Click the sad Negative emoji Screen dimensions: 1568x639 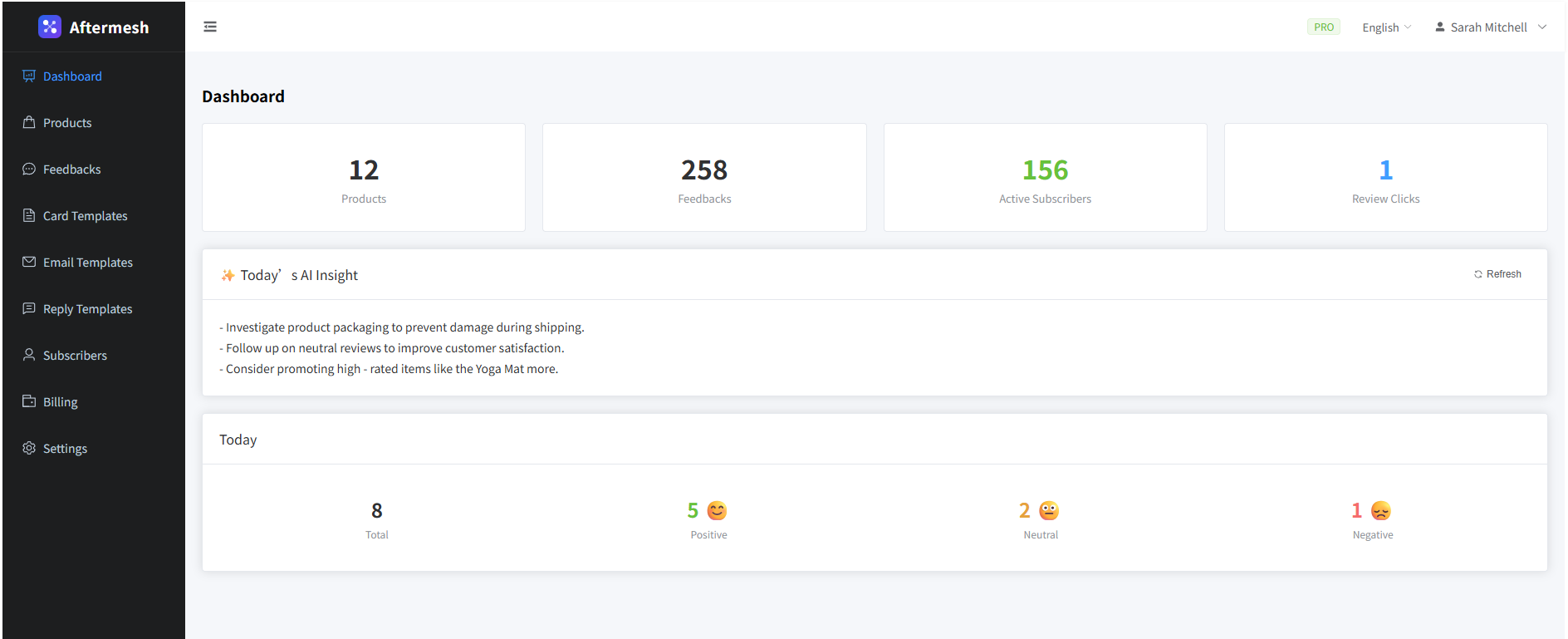pos(1381,510)
